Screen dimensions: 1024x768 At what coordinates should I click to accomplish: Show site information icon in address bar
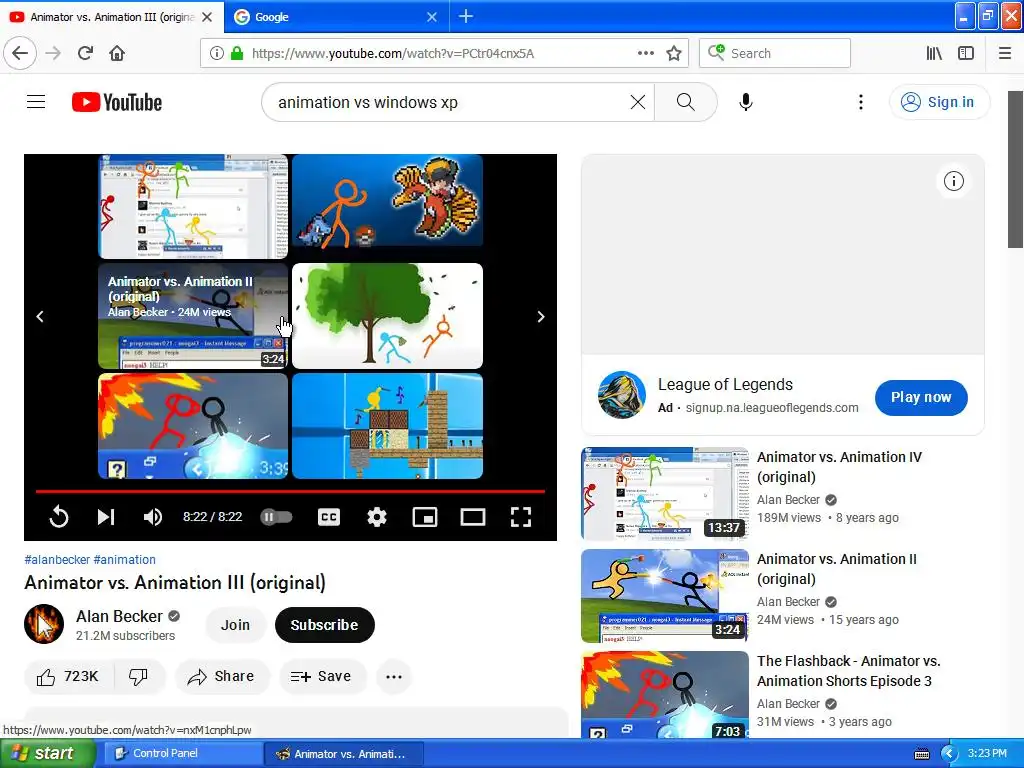tap(216, 53)
